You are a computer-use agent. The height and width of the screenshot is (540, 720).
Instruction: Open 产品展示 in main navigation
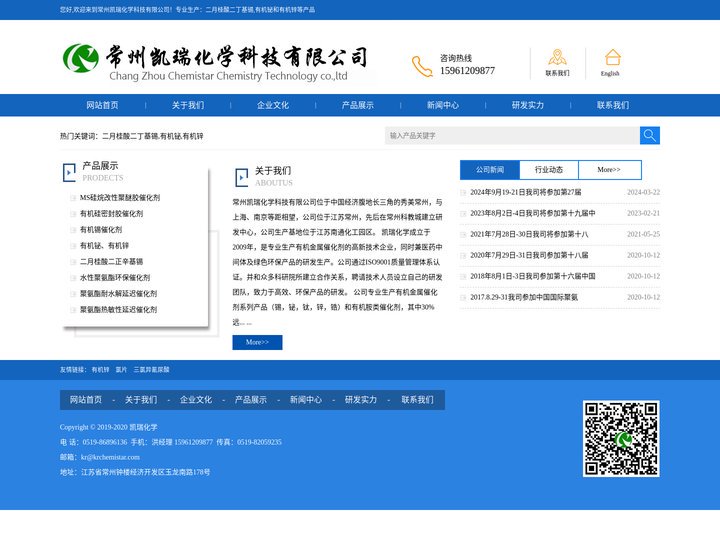click(358, 105)
